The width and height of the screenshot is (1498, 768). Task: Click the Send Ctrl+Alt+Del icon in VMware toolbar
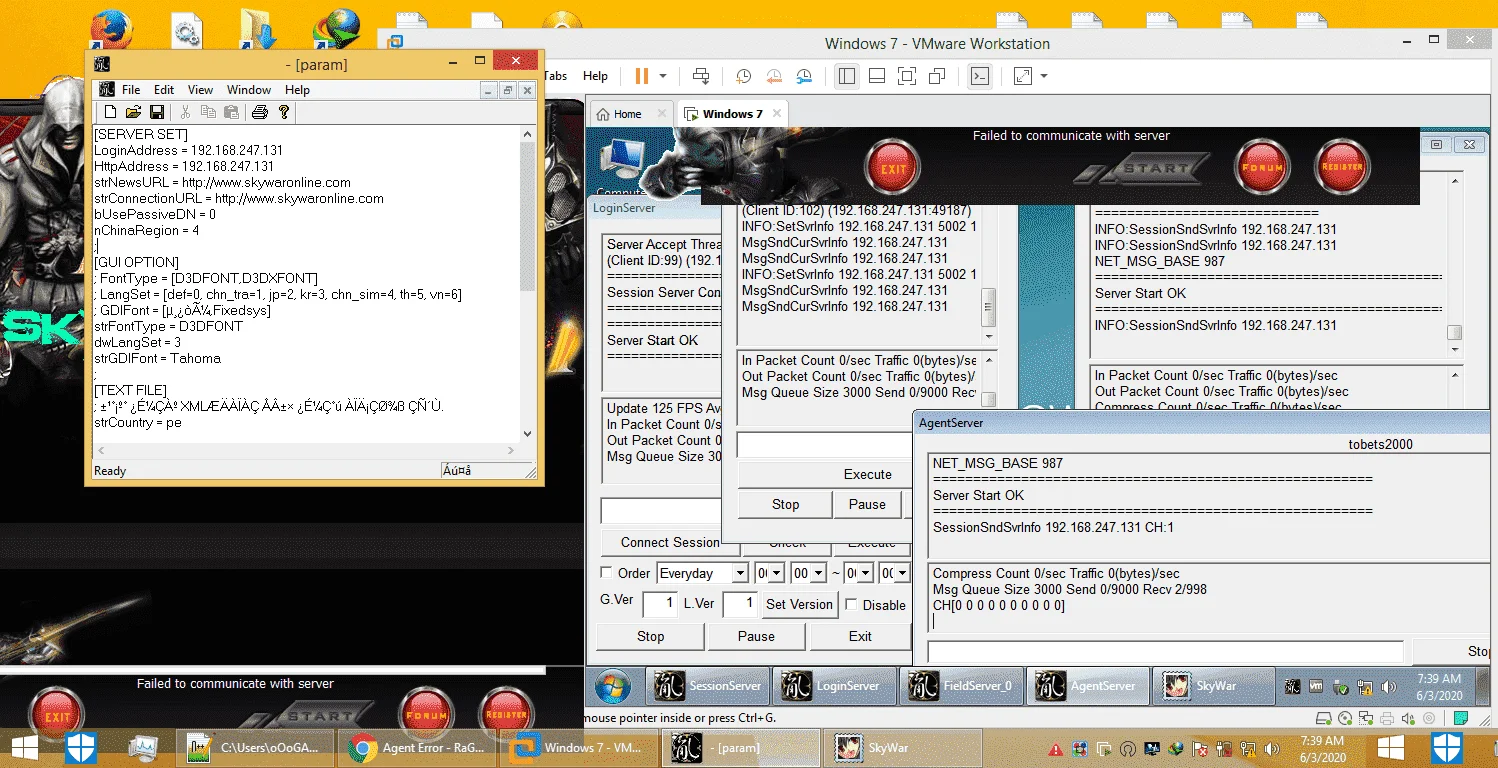701,76
